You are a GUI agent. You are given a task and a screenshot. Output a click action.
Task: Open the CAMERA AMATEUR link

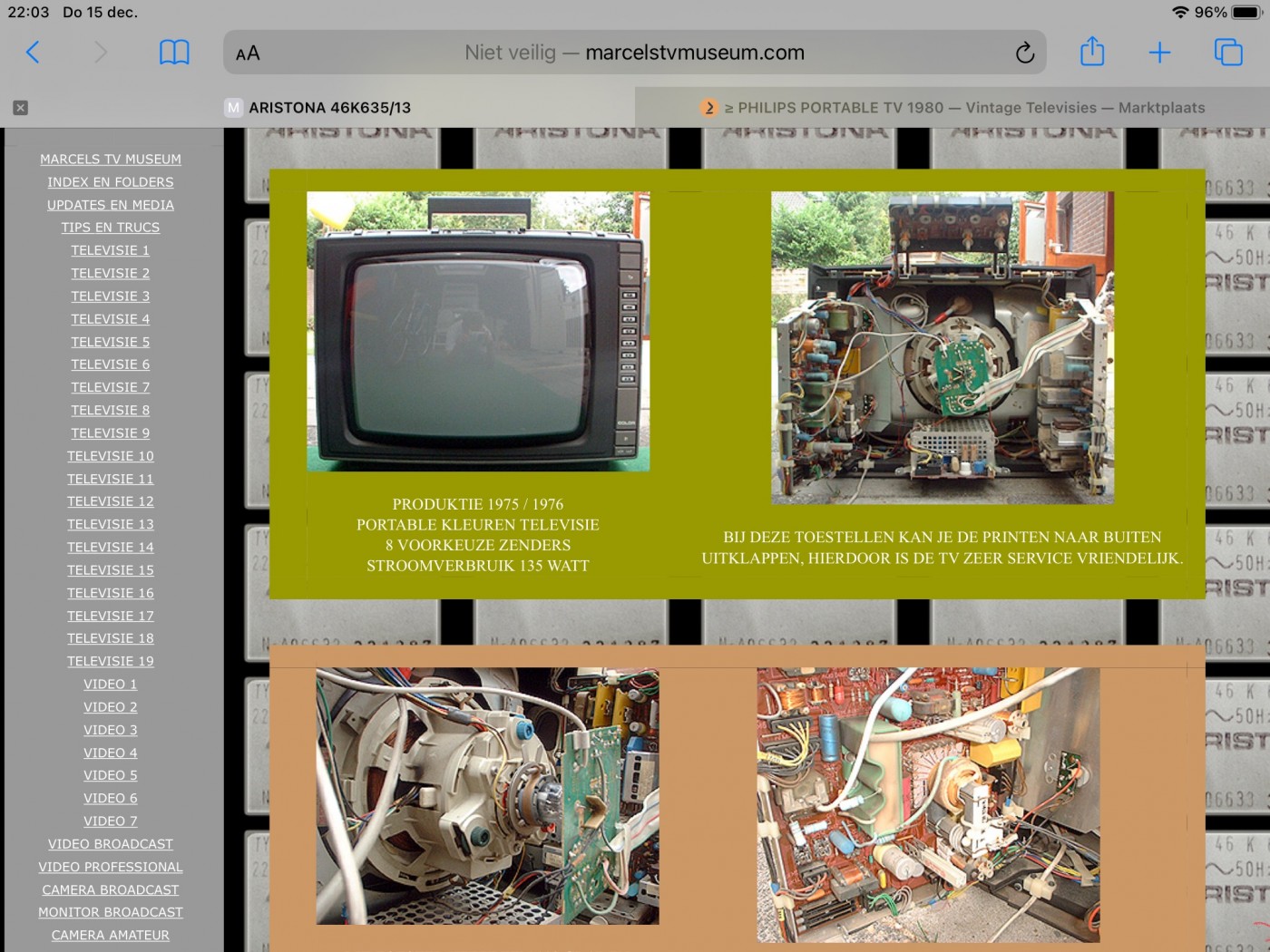(x=111, y=935)
